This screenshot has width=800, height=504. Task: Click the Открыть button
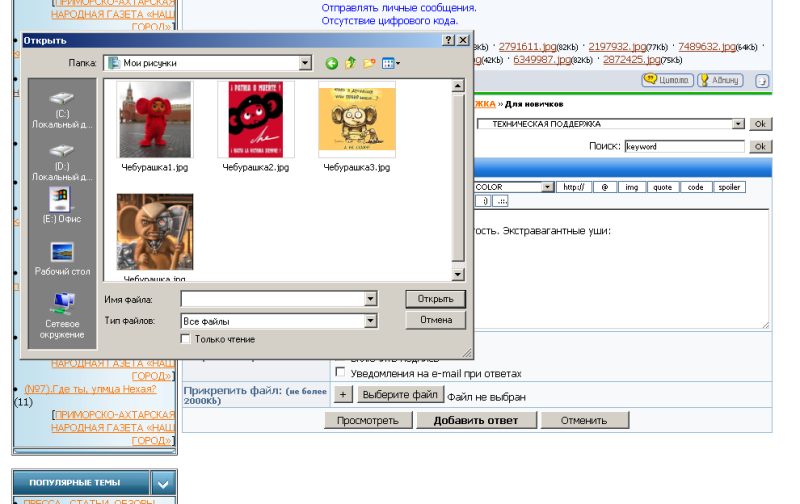435,299
